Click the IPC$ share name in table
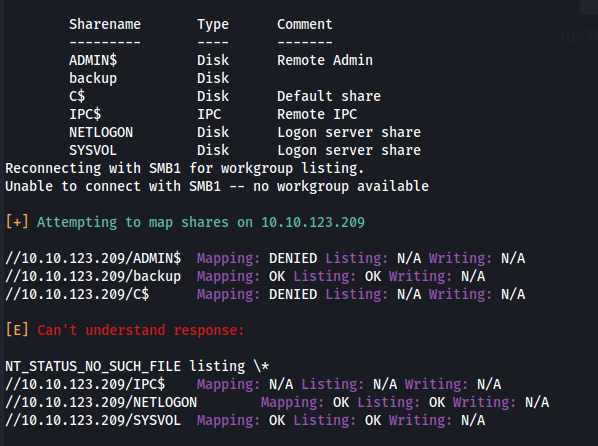 pos(85,114)
